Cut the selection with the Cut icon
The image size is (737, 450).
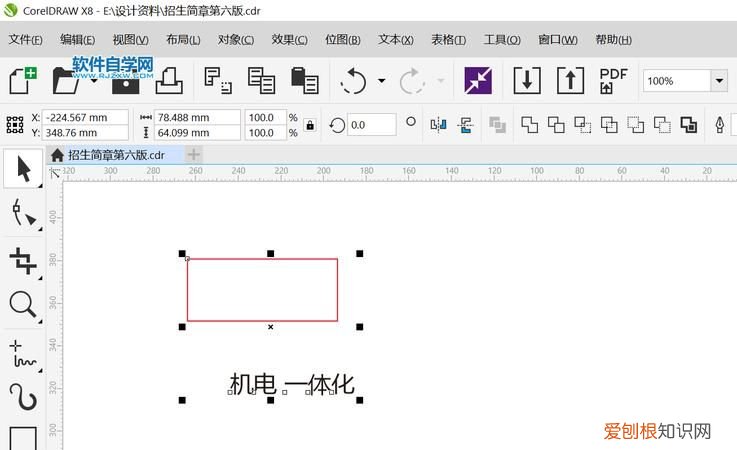(x=218, y=80)
